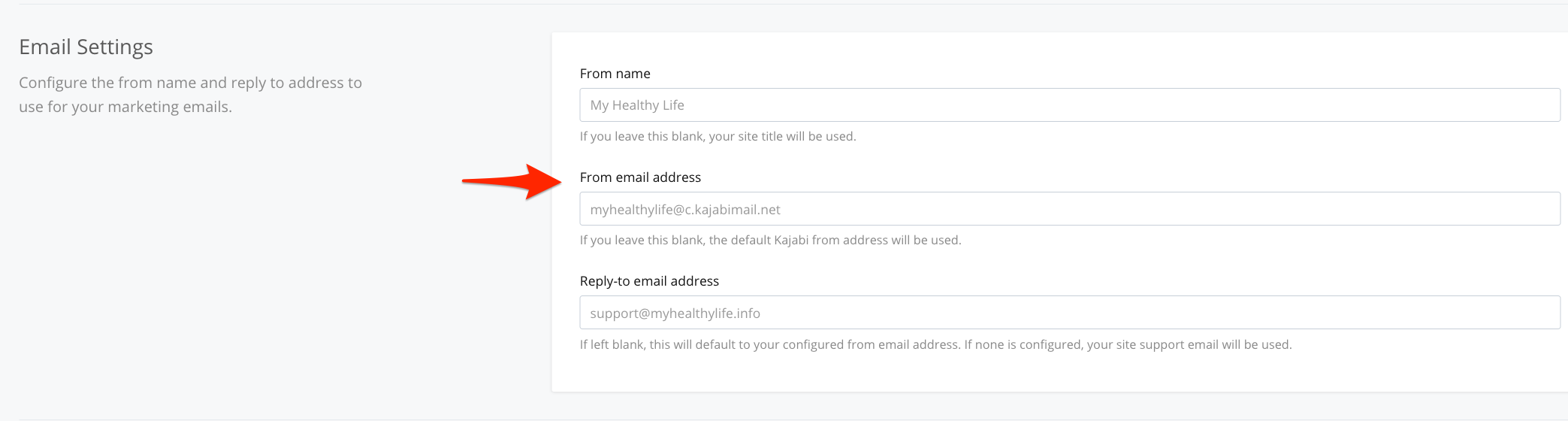The height and width of the screenshot is (421, 1568).
Task: Click the "Configure the from name" description text
Action: pos(191,83)
